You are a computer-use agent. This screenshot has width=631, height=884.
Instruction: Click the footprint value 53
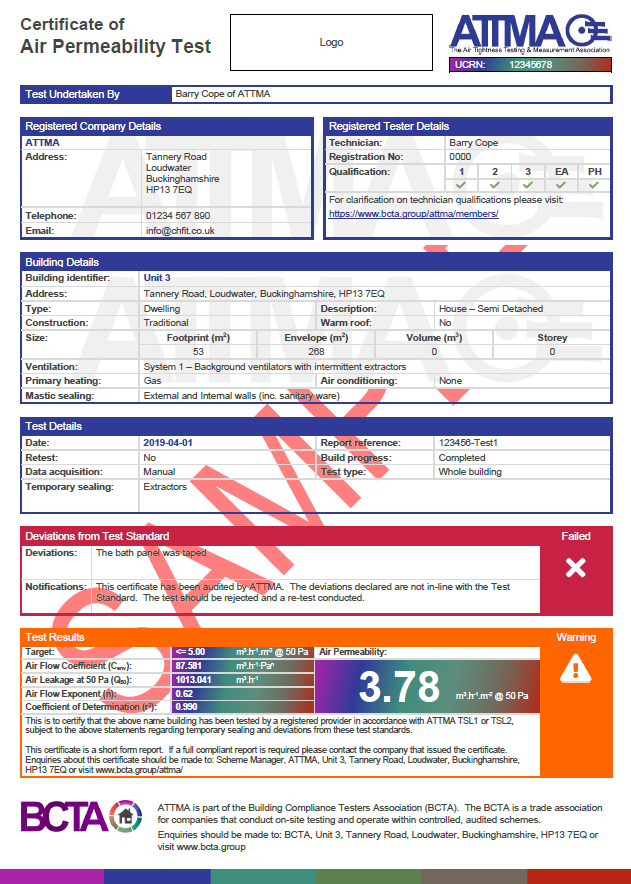198,352
